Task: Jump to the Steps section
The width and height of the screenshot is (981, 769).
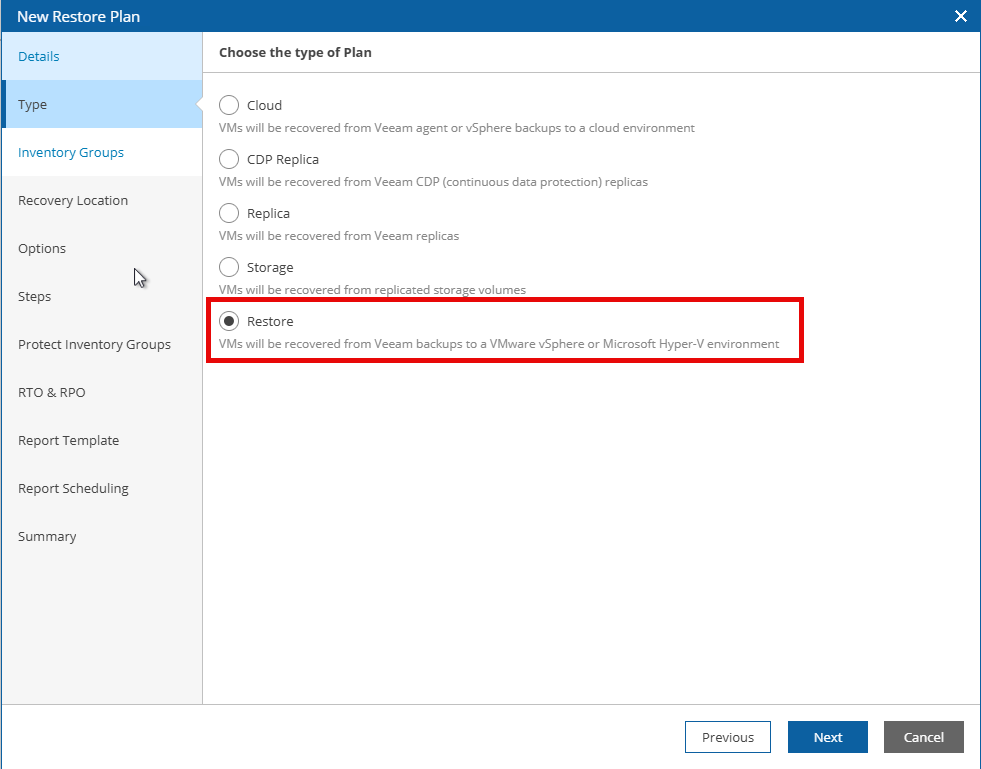Action: pyautogui.click(x=35, y=296)
